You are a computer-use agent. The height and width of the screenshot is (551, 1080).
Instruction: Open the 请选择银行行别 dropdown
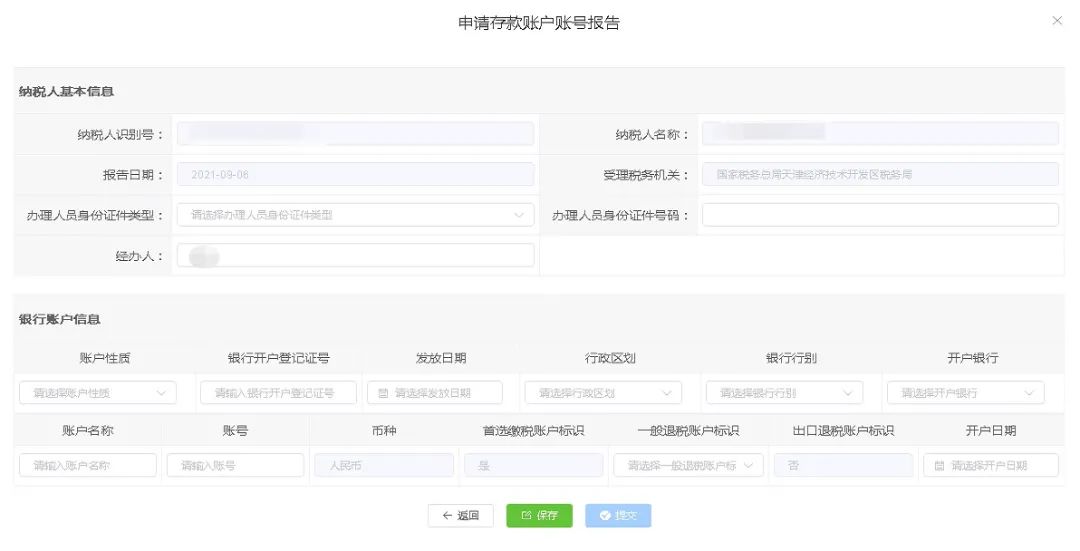coord(785,393)
